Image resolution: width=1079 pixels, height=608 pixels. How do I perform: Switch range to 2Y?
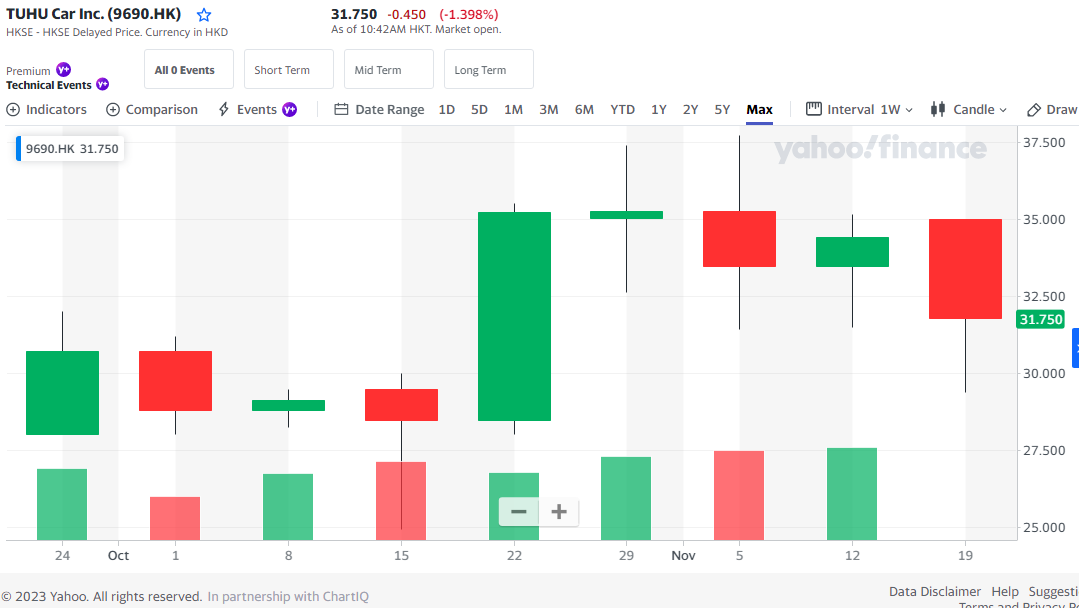click(x=690, y=109)
